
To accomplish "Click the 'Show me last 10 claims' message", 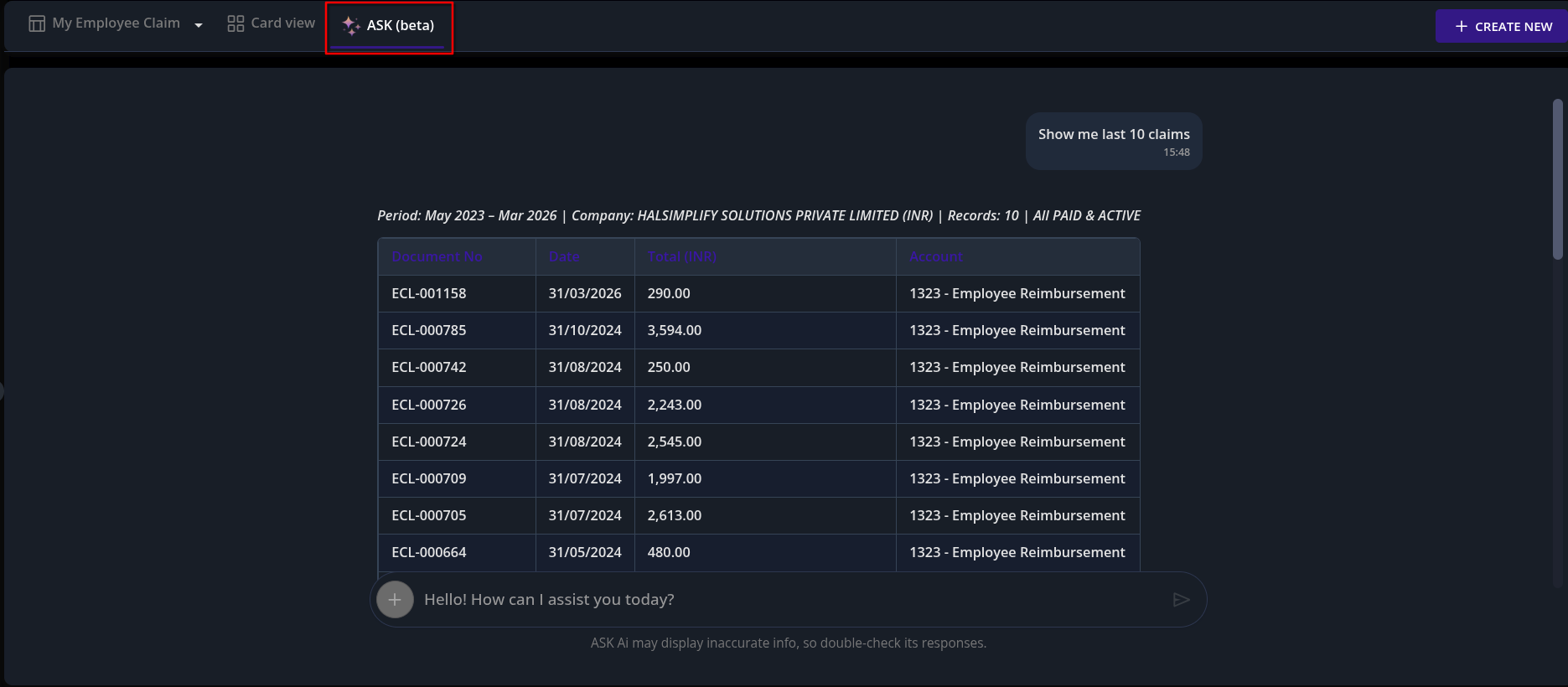I will click(1113, 135).
